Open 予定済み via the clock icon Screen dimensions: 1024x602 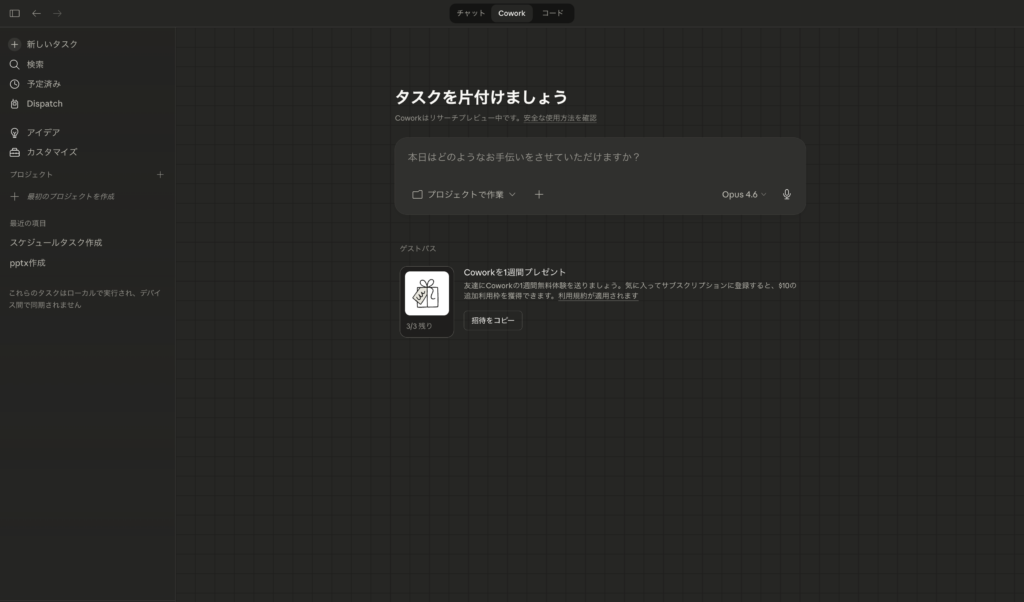pos(42,84)
